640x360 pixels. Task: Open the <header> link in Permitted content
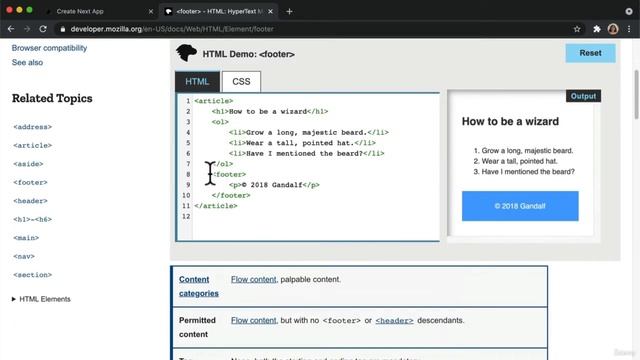(394, 321)
